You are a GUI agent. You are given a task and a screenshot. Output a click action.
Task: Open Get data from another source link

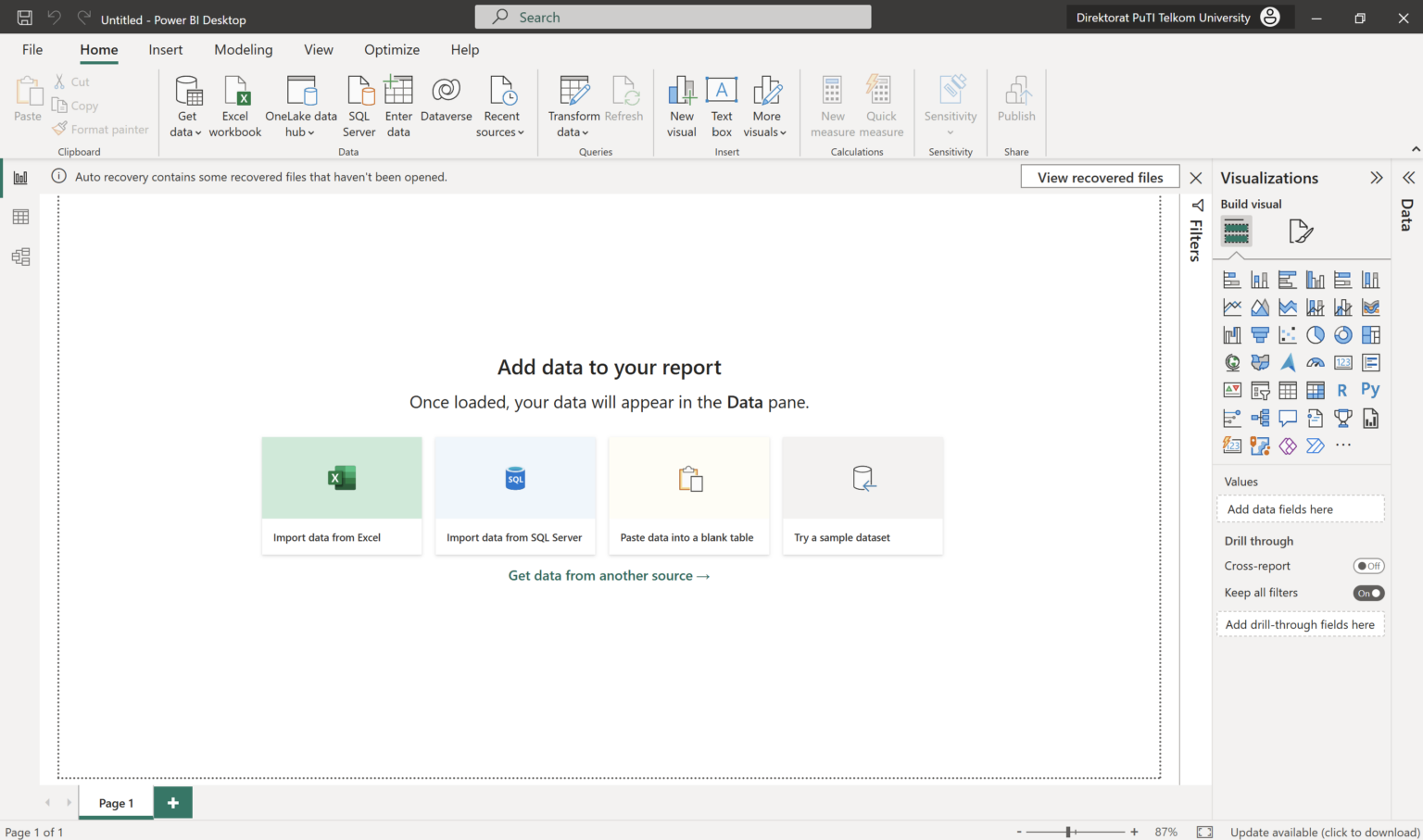609,575
